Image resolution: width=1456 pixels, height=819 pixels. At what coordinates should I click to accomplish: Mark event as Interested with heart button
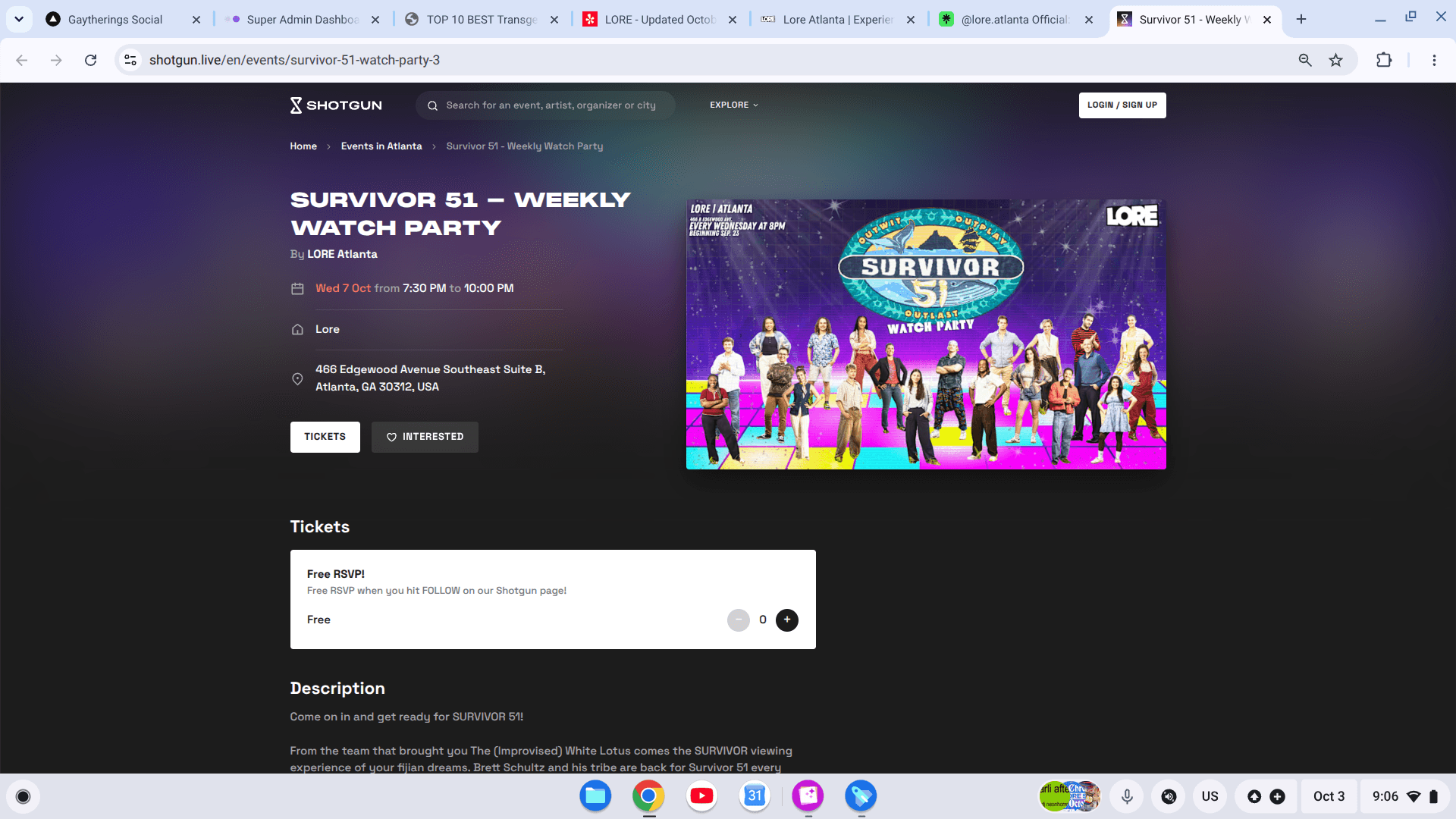click(x=425, y=437)
